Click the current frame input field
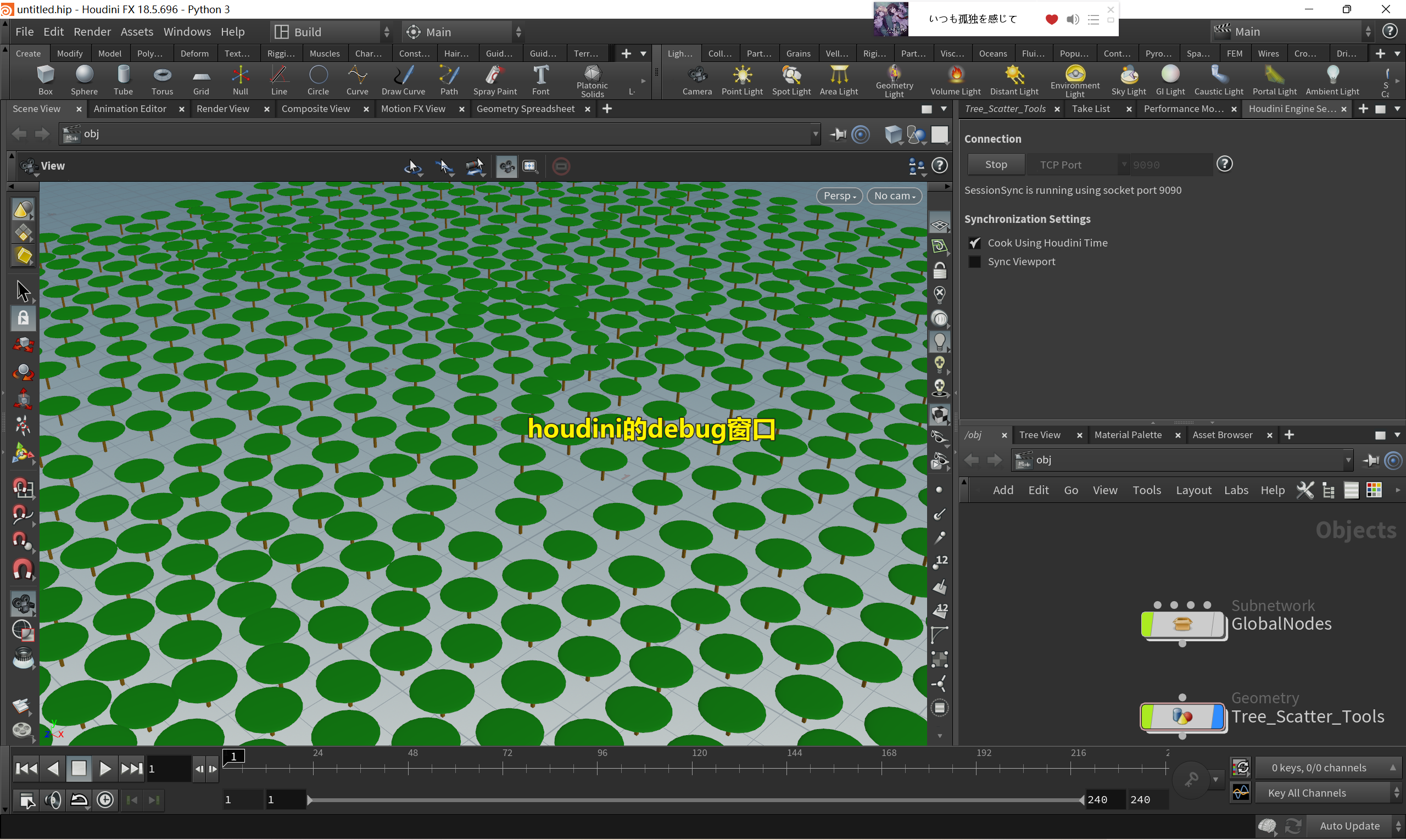 point(168,768)
